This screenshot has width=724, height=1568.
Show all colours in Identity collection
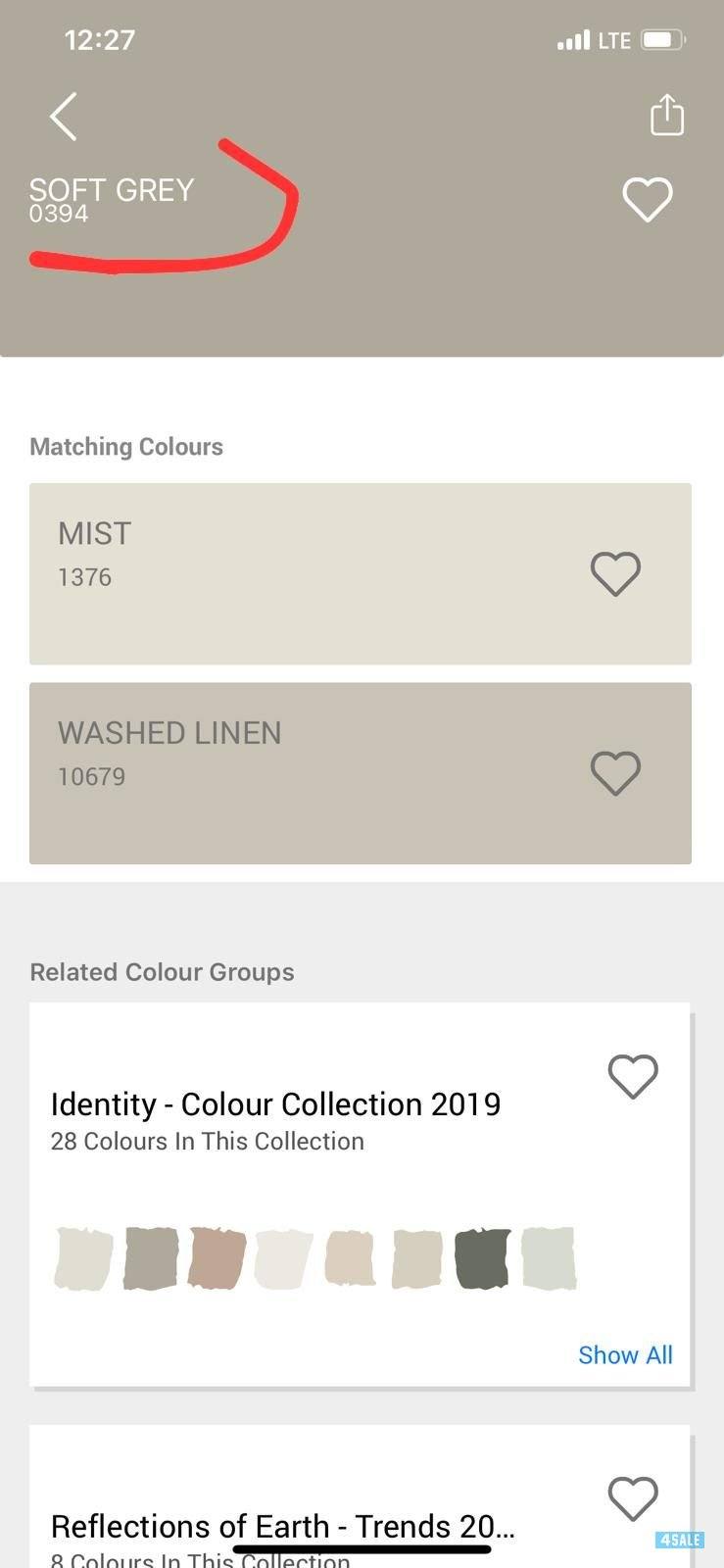click(625, 1354)
